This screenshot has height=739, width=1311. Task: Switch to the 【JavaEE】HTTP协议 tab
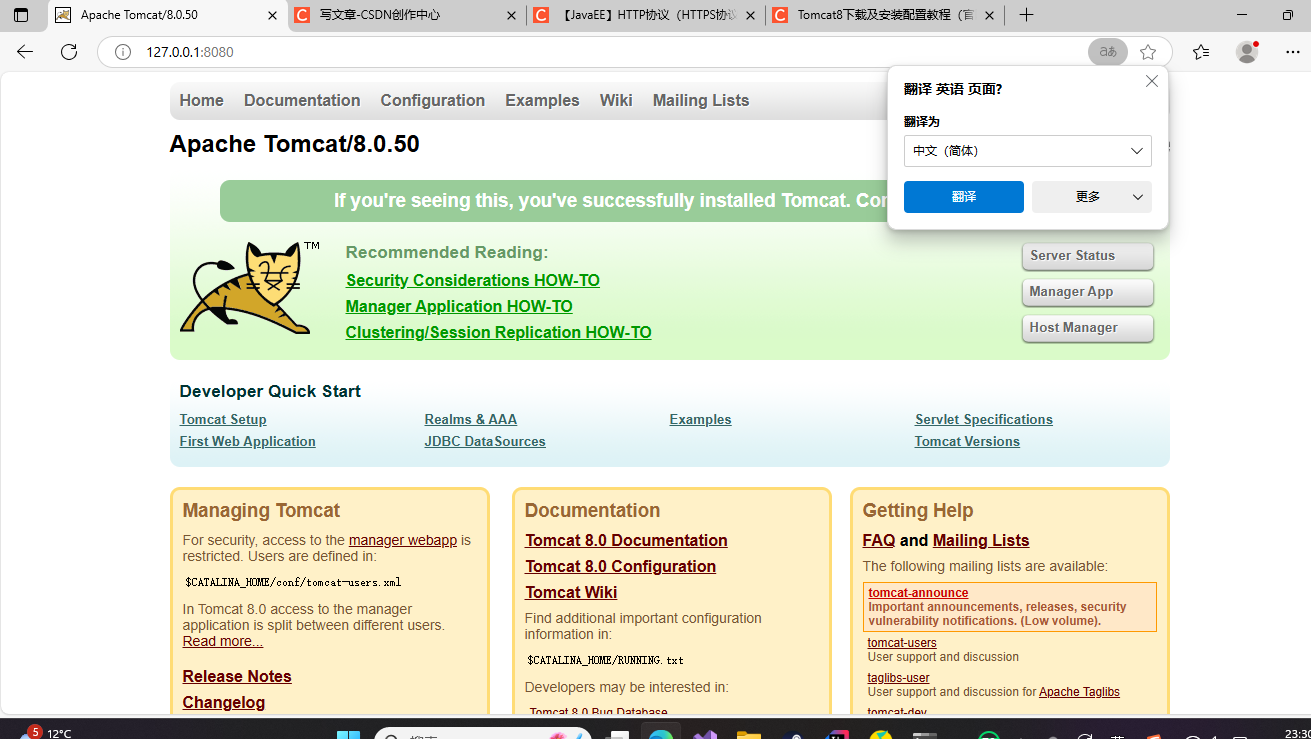point(647,15)
